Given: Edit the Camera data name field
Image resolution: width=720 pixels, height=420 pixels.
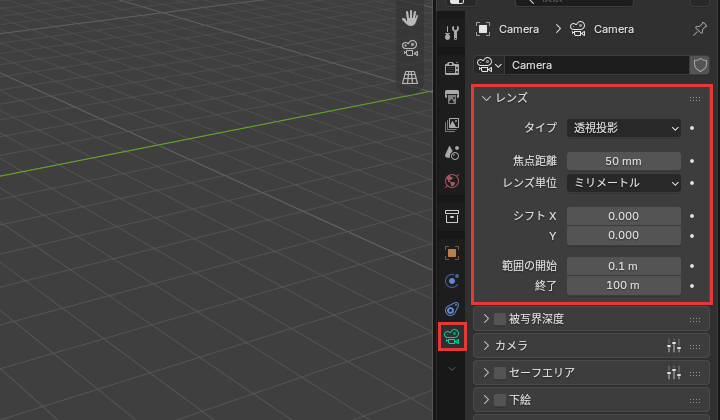Looking at the screenshot, I should pos(597,65).
